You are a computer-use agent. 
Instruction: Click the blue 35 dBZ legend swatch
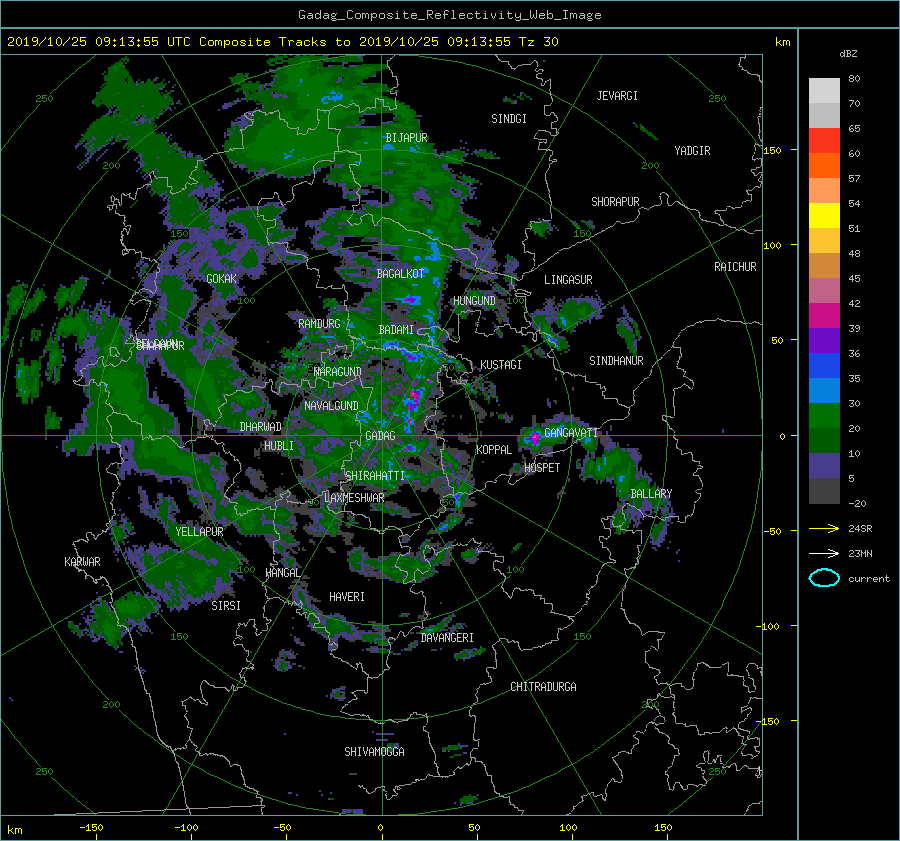tap(824, 365)
